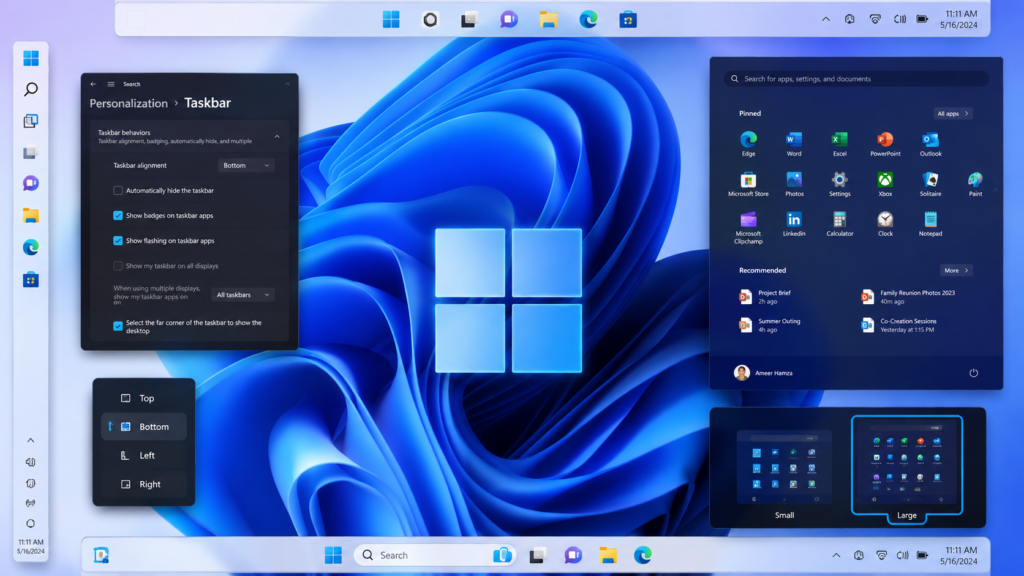1024x576 pixels.
Task: Launch Word from the pinned apps
Action: tap(793, 143)
